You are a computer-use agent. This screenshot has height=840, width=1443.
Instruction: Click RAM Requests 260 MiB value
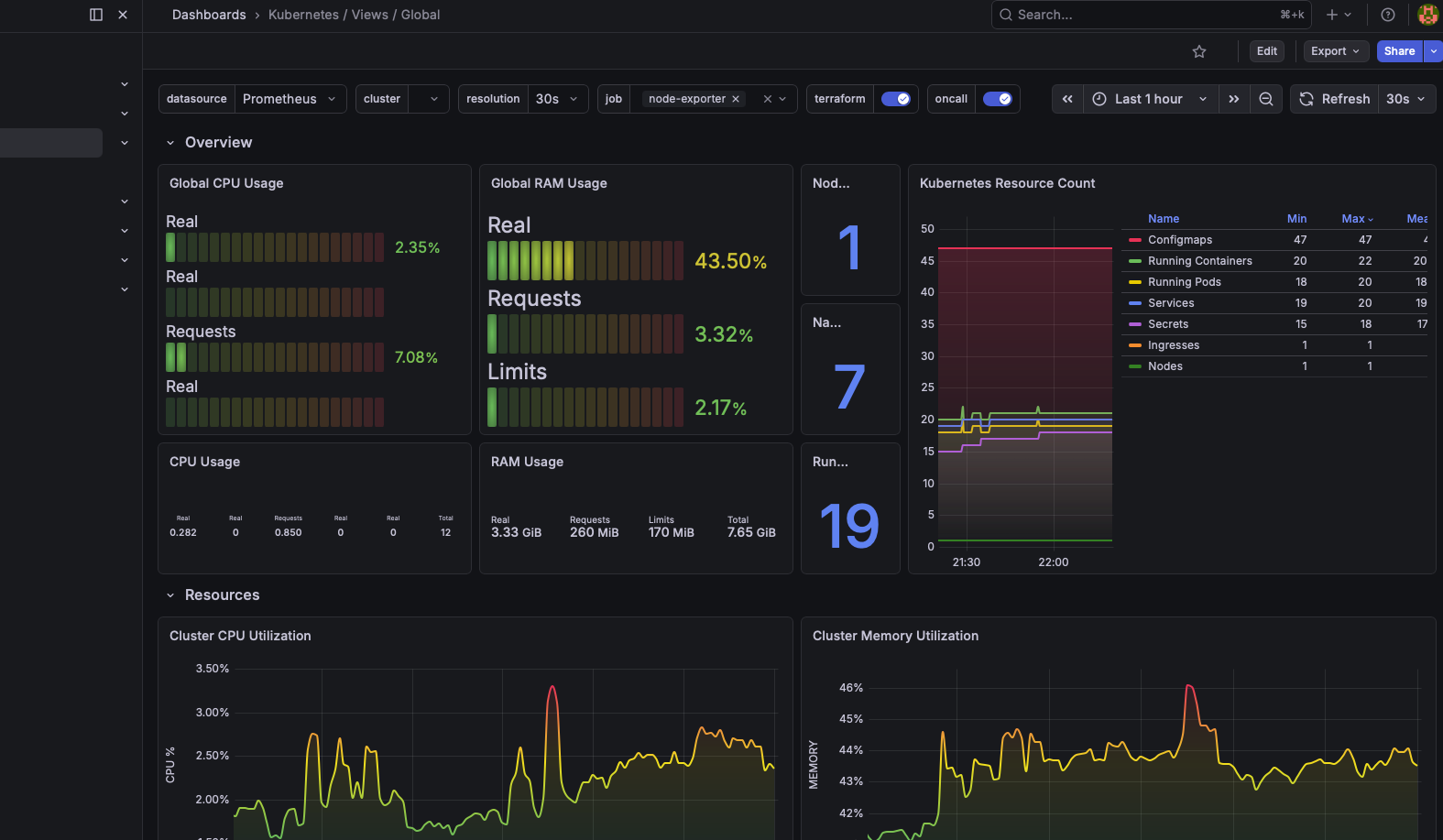594,532
